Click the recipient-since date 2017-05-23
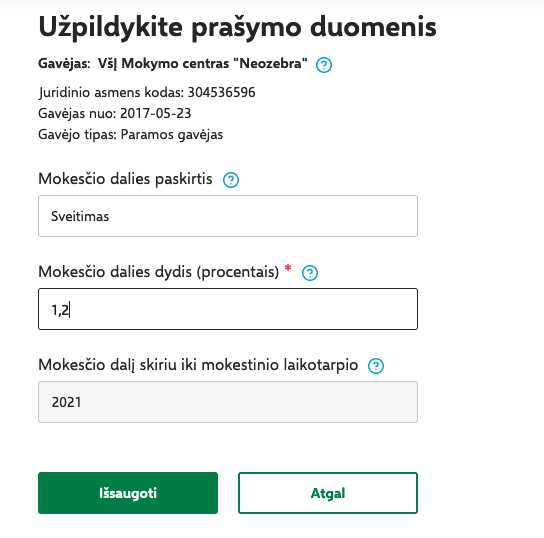 click(155, 114)
